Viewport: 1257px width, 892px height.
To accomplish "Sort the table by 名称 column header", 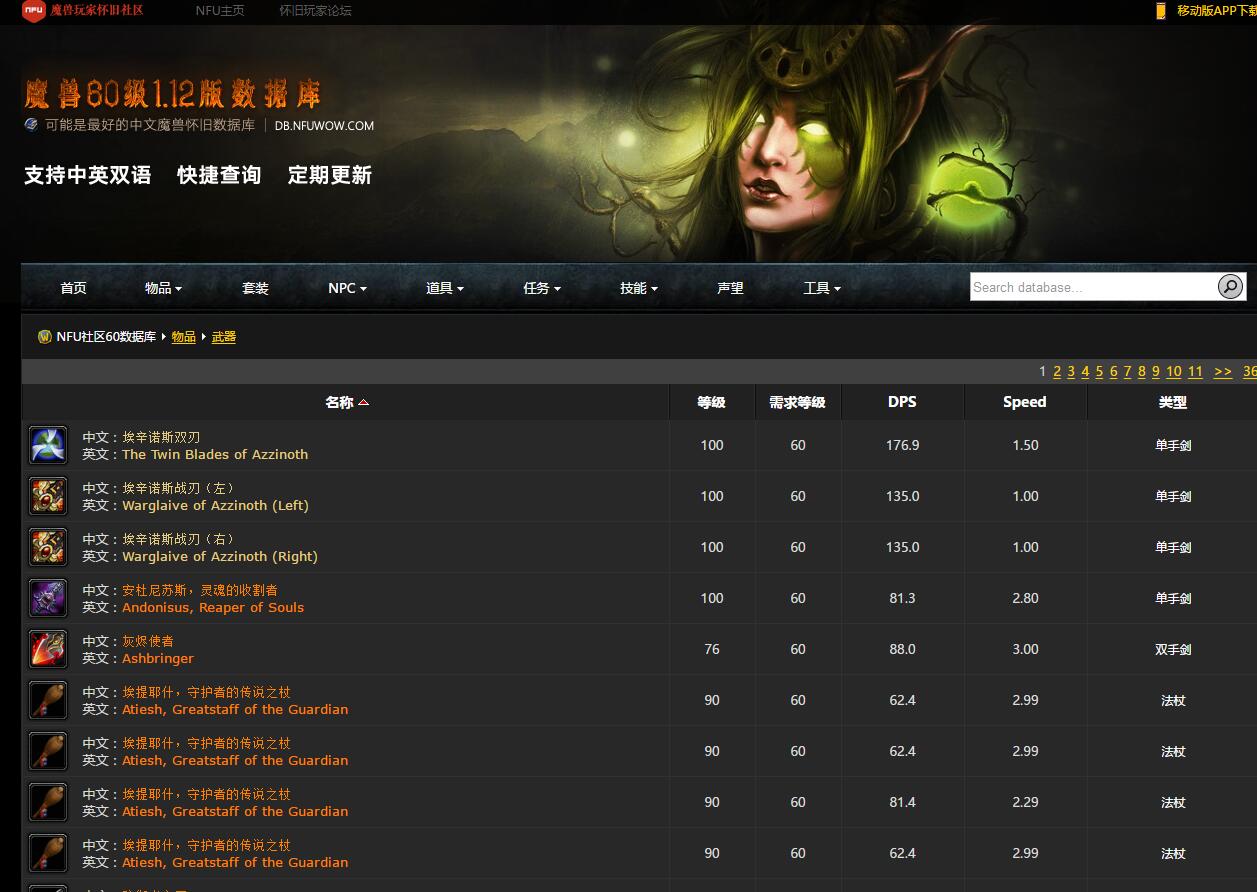I will click(x=340, y=402).
